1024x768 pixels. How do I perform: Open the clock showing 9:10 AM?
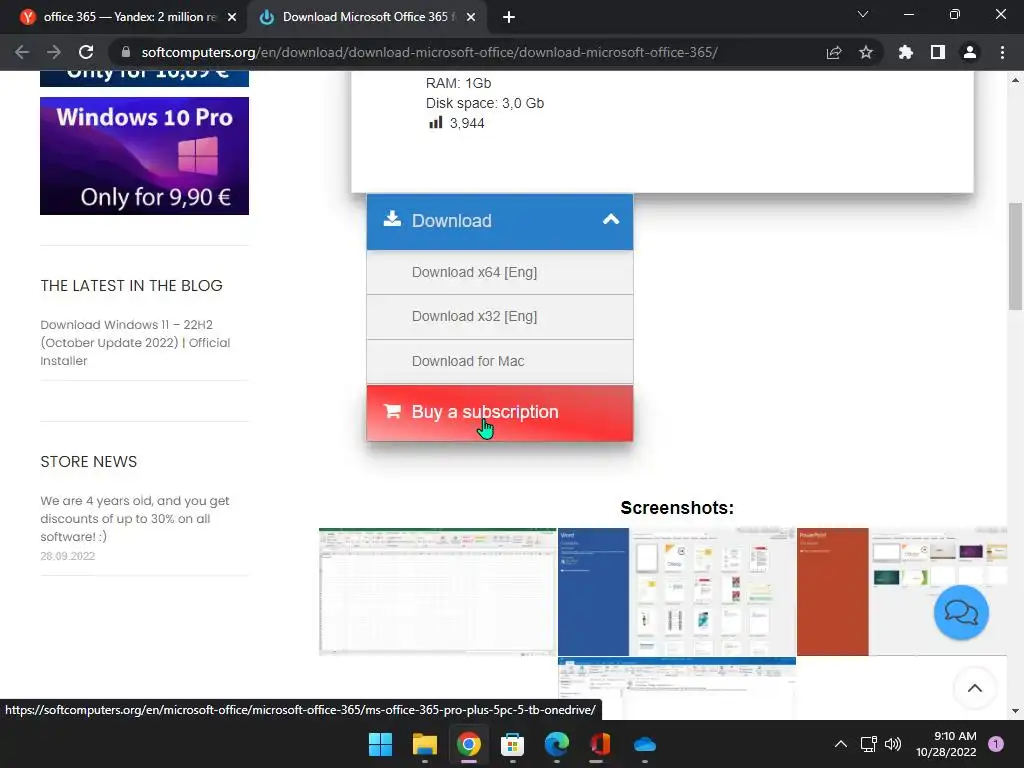(946, 744)
